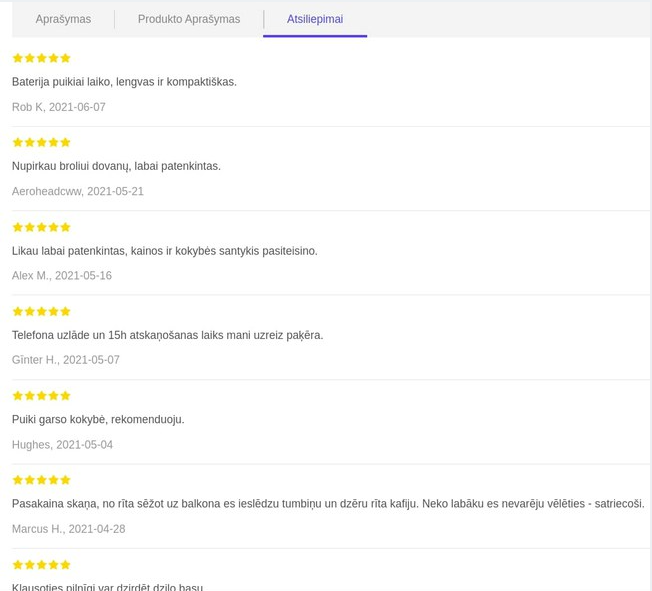652x591 pixels.
Task: Click star rating on Hughes review
Action: pyautogui.click(x=41, y=396)
